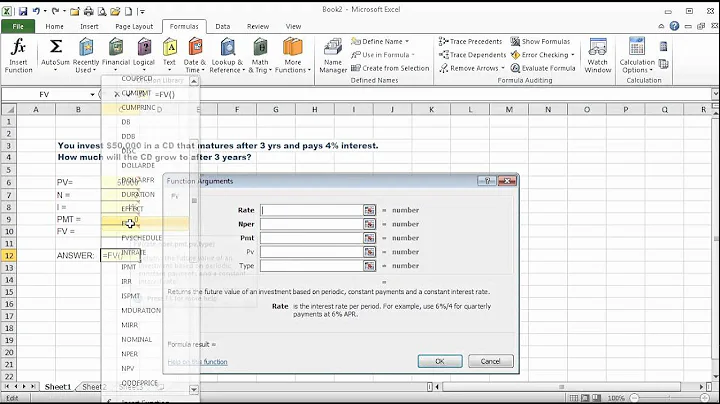Screen dimensions: 720x404
Task: Select the Sheet1 worksheet tab
Action: tap(58, 387)
